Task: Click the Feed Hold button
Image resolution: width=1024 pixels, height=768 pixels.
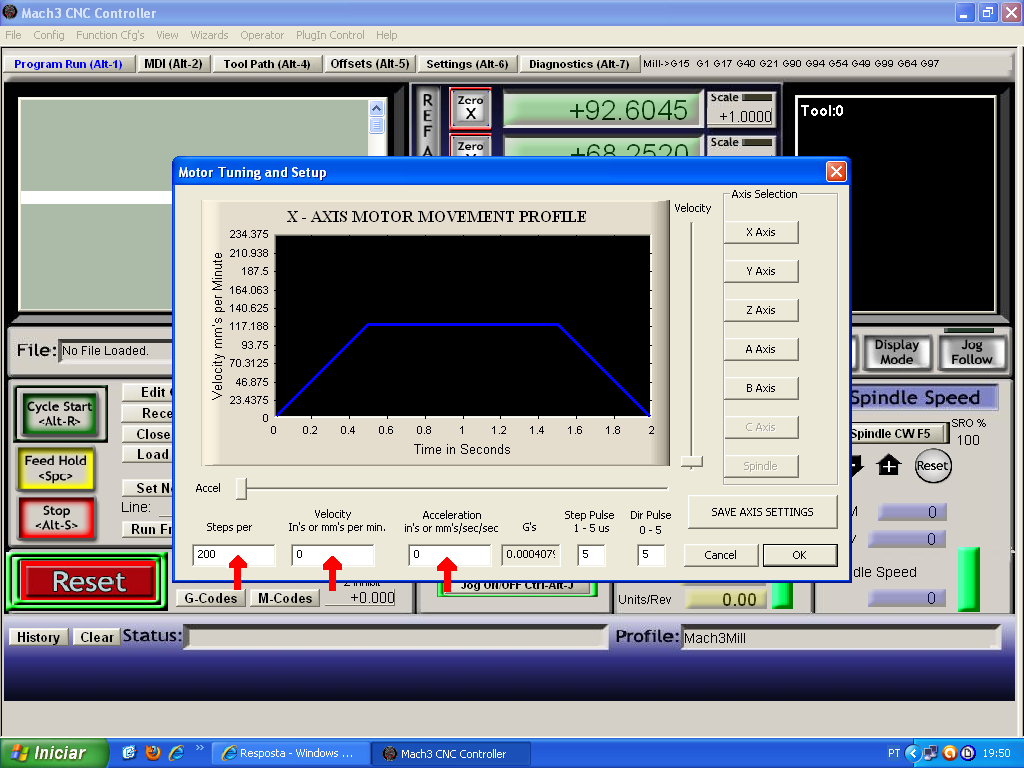Action: pos(56,468)
